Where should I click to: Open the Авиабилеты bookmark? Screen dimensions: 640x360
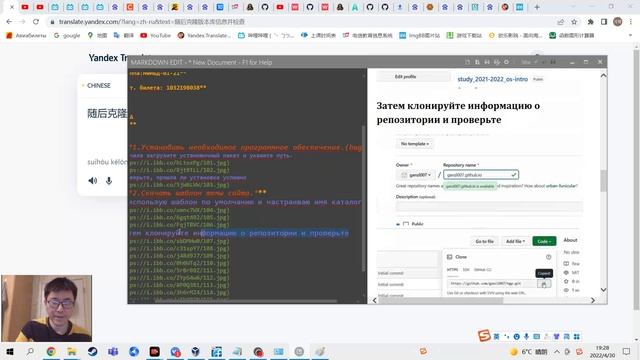26,36
